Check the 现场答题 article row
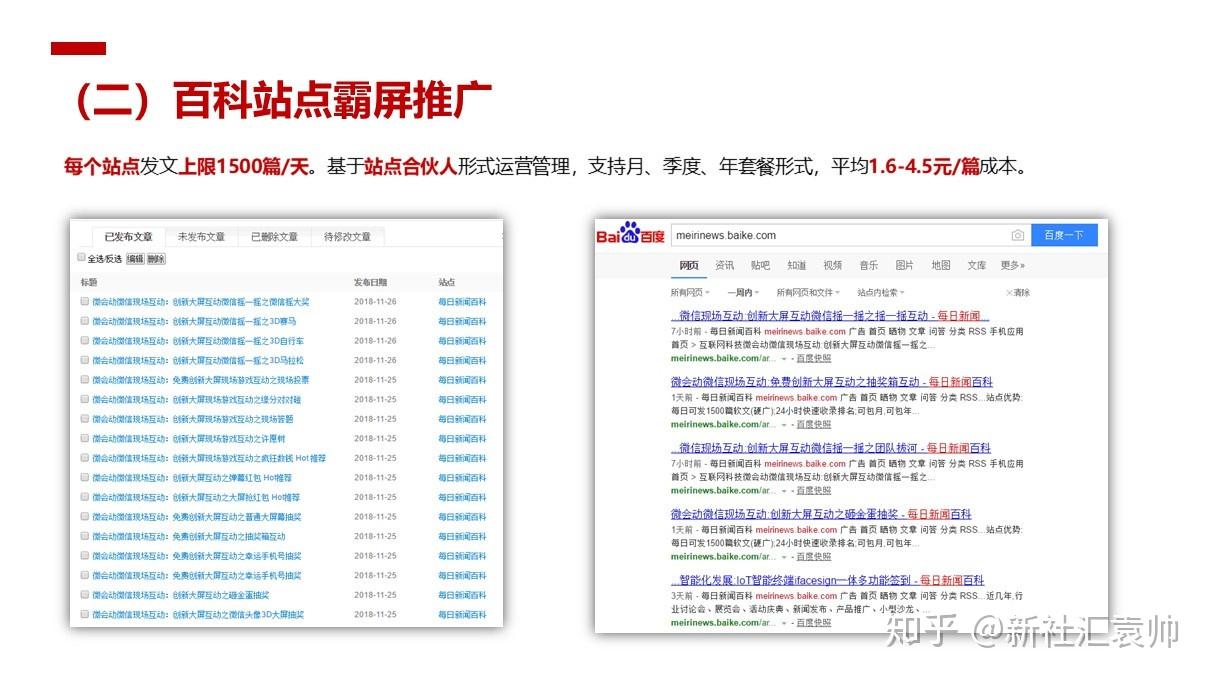Image resolution: width=1210 pixels, height=680 pixels. click(x=85, y=419)
